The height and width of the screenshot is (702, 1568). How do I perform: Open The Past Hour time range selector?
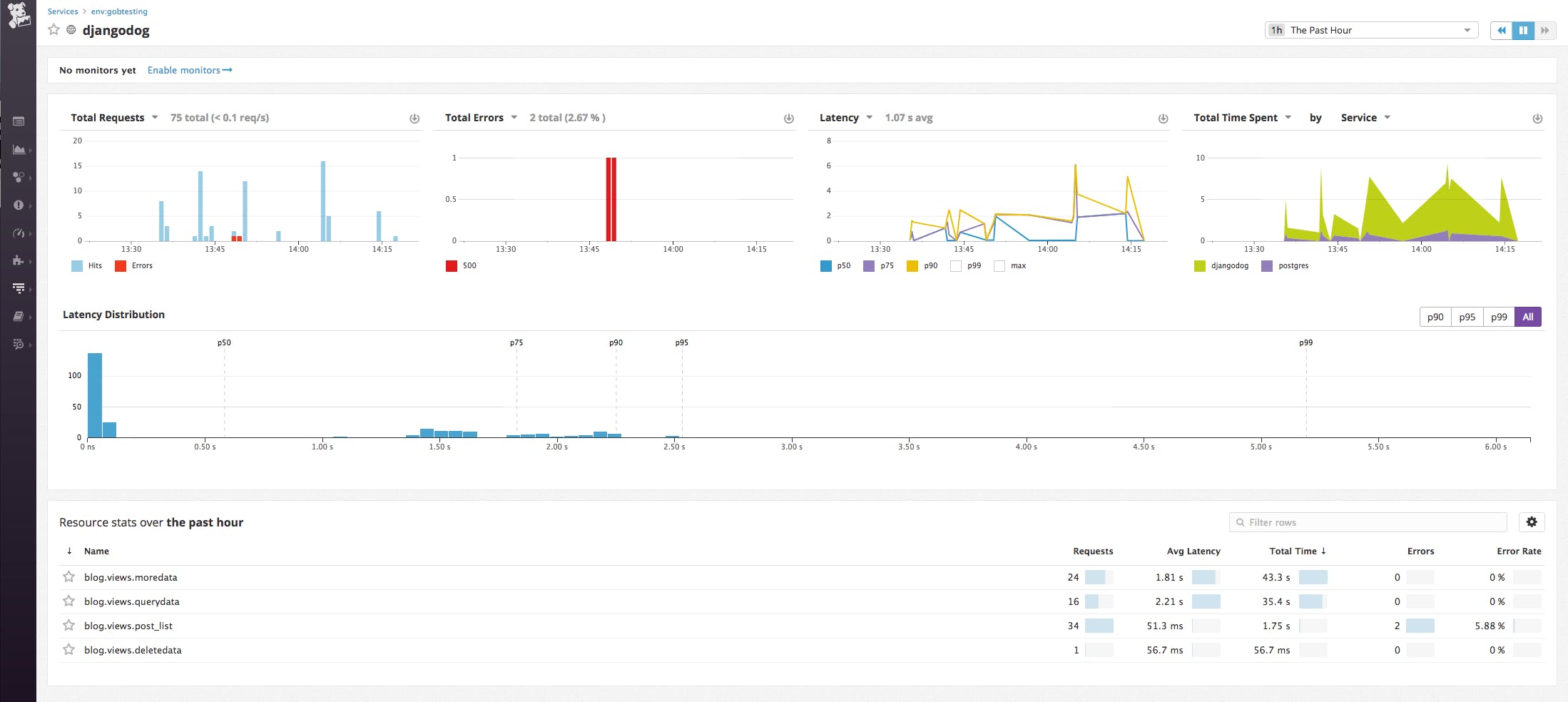pos(1370,30)
